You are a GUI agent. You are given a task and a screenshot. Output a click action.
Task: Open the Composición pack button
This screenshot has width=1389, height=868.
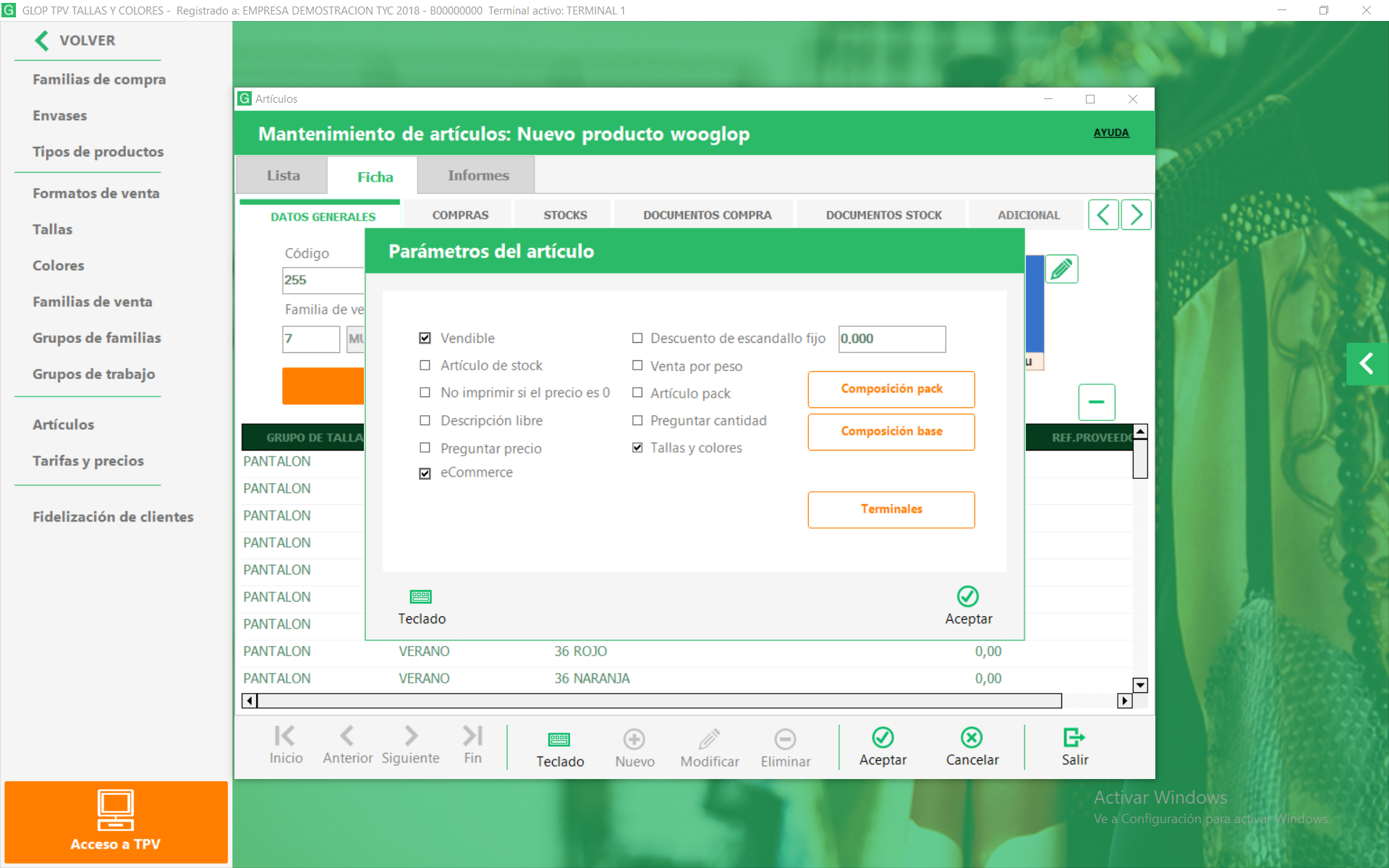tap(891, 389)
